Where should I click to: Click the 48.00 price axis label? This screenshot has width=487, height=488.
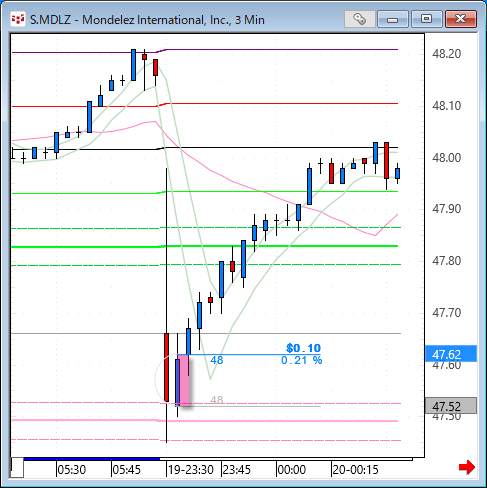point(446,157)
